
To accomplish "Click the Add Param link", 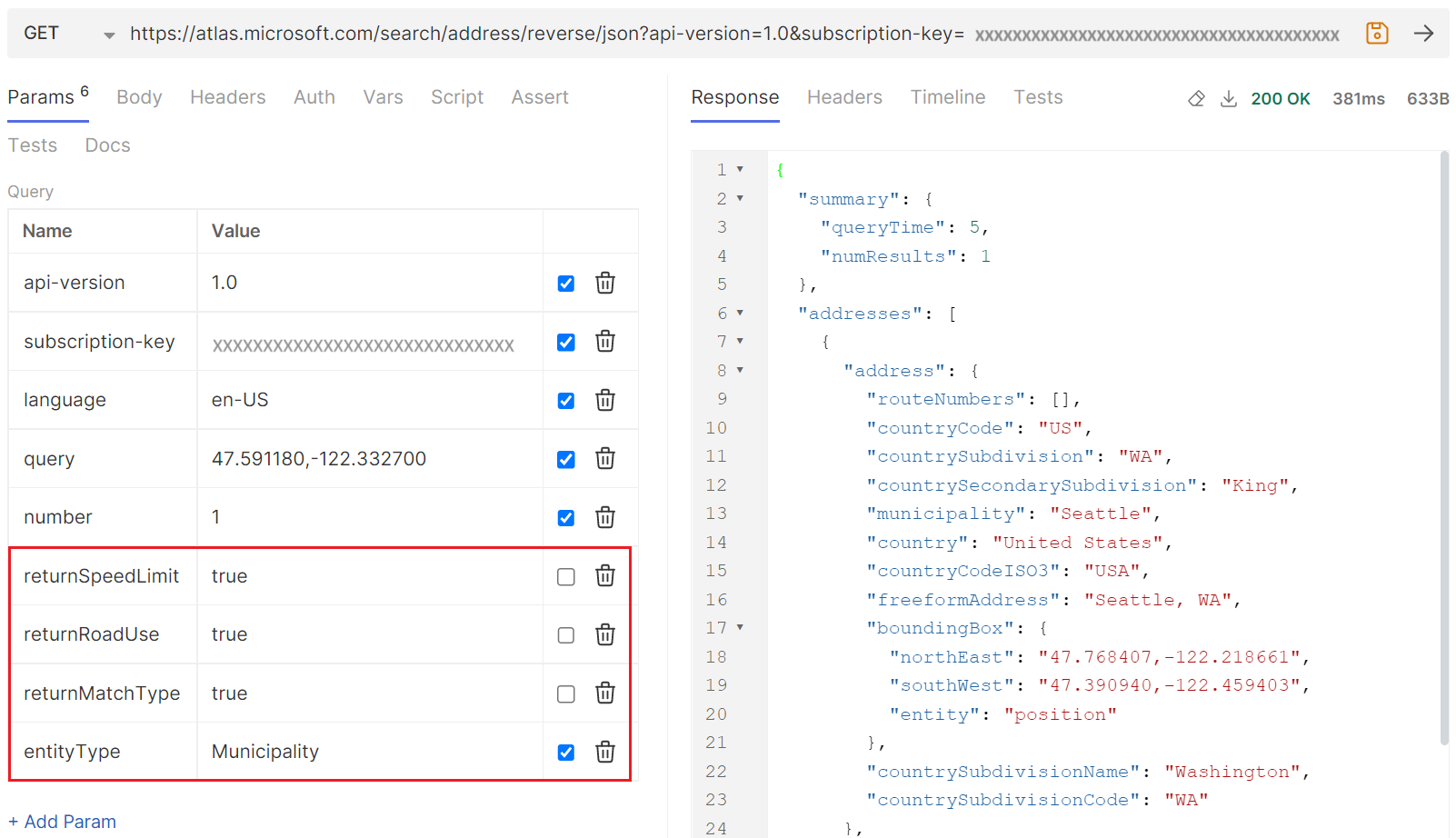I will (x=62, y=821).
